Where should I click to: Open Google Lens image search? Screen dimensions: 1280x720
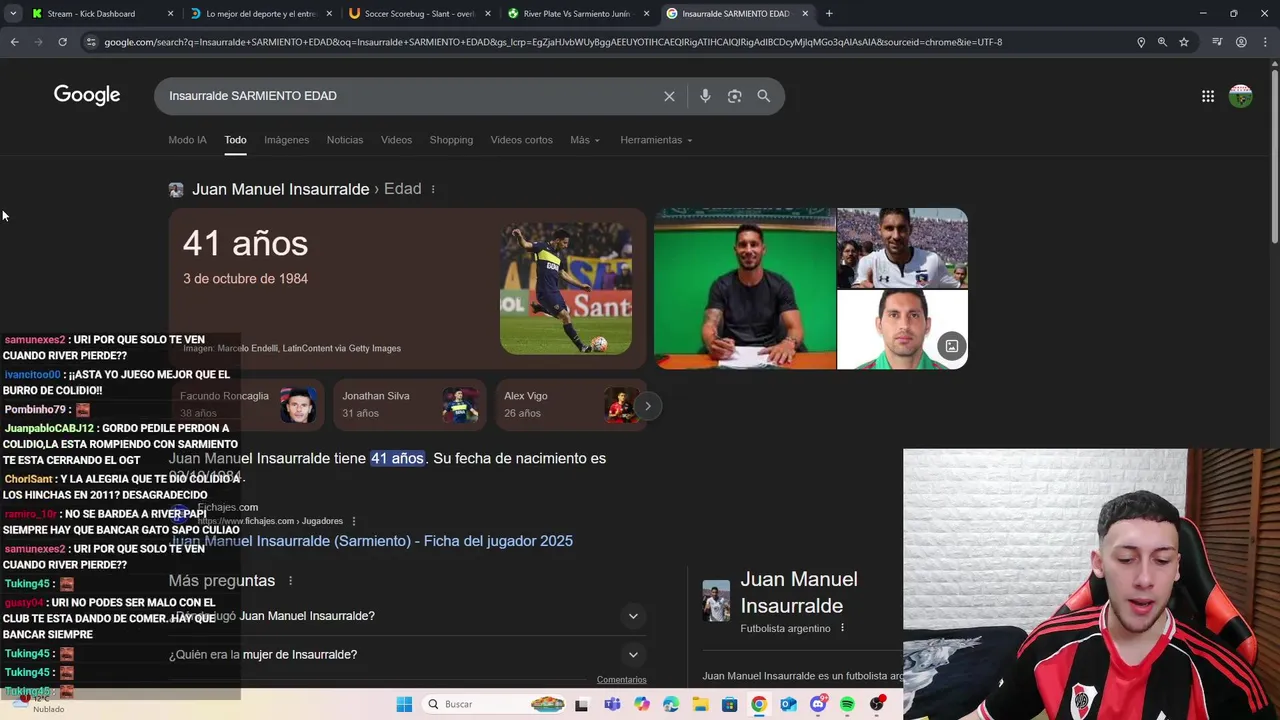pos(734,96)
